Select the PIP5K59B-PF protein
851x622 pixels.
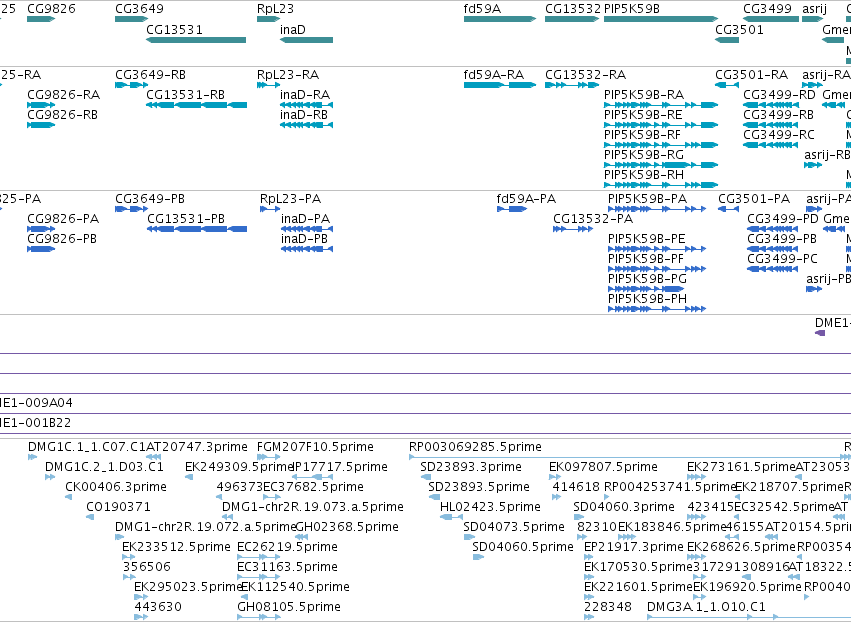[x=657, y=269]
